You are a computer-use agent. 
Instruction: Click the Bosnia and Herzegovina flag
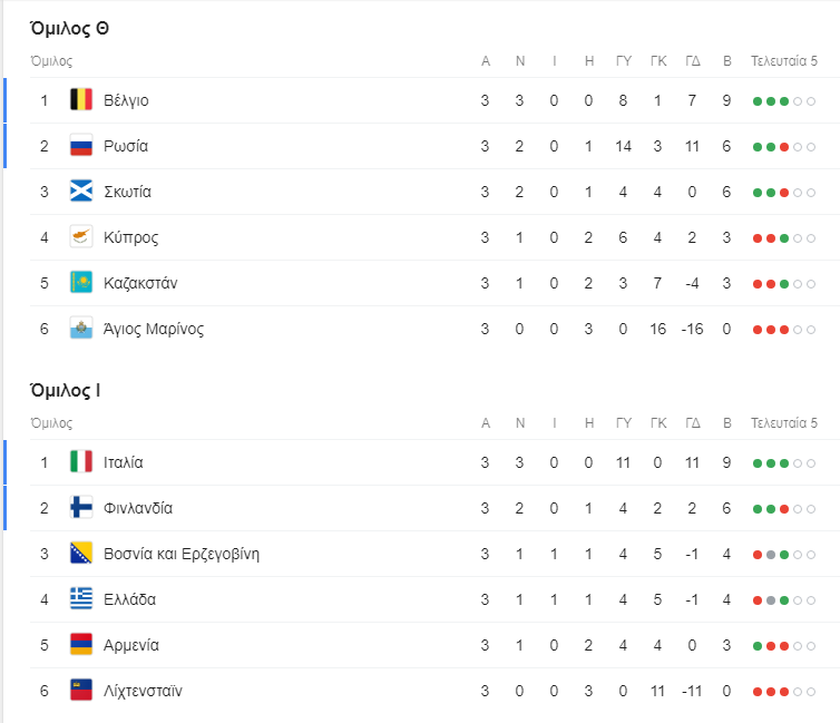81,553
